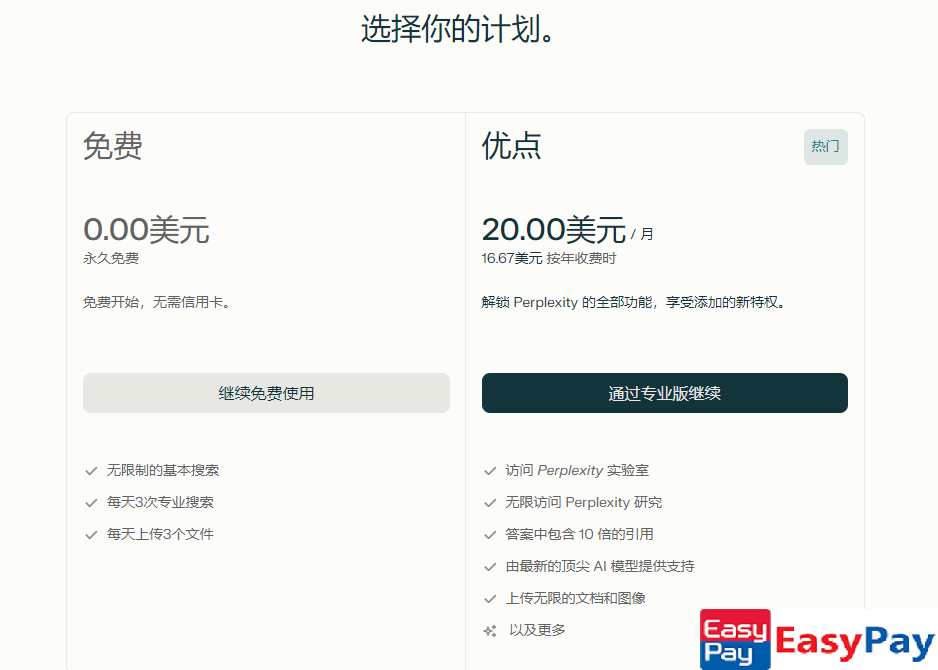Click the 免费开始，无需信用卡。 description
This screenshot has width=938, height=670.
coord(157,302)
